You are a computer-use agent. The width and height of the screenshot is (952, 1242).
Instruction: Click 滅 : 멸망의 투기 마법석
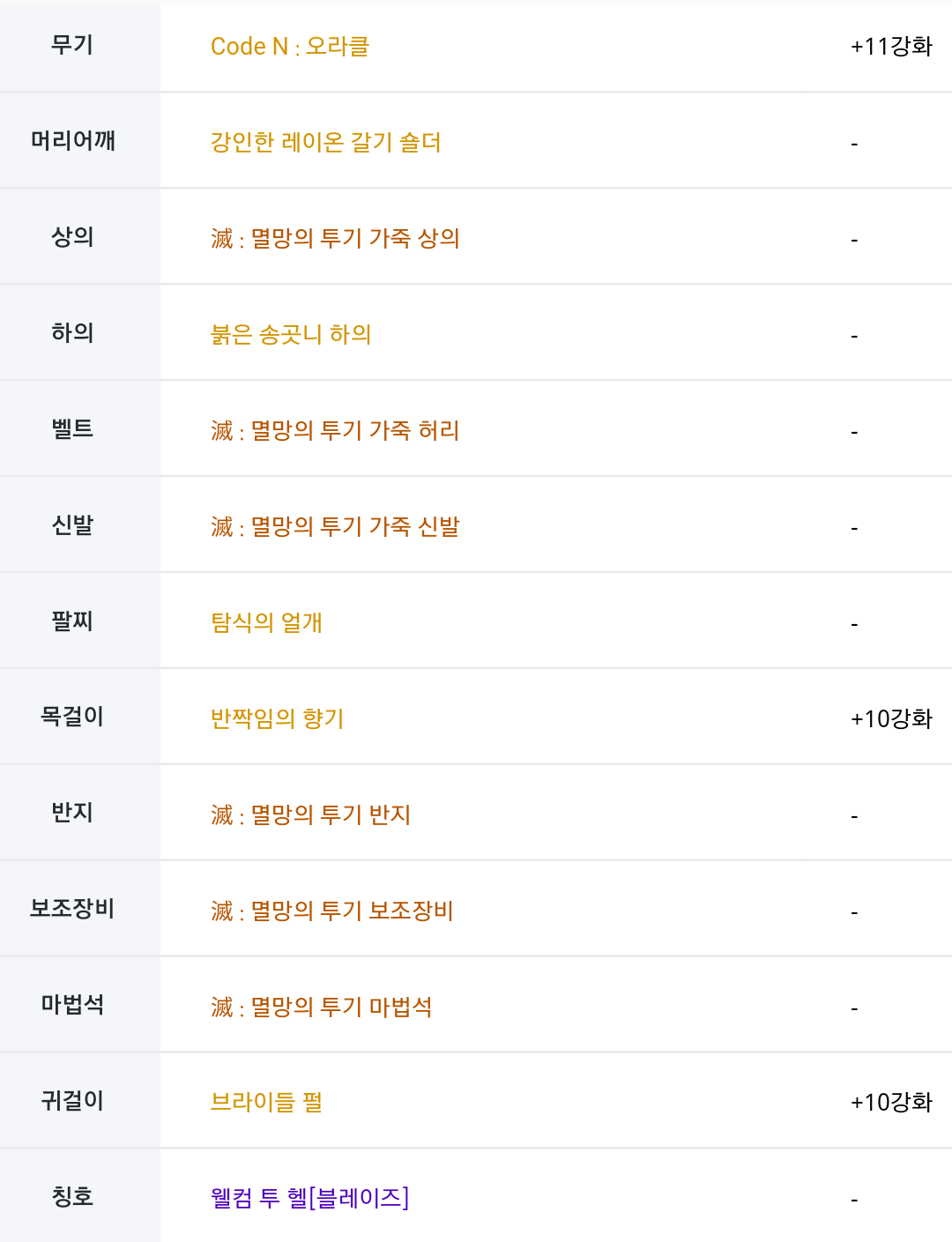click(321, 1007)
